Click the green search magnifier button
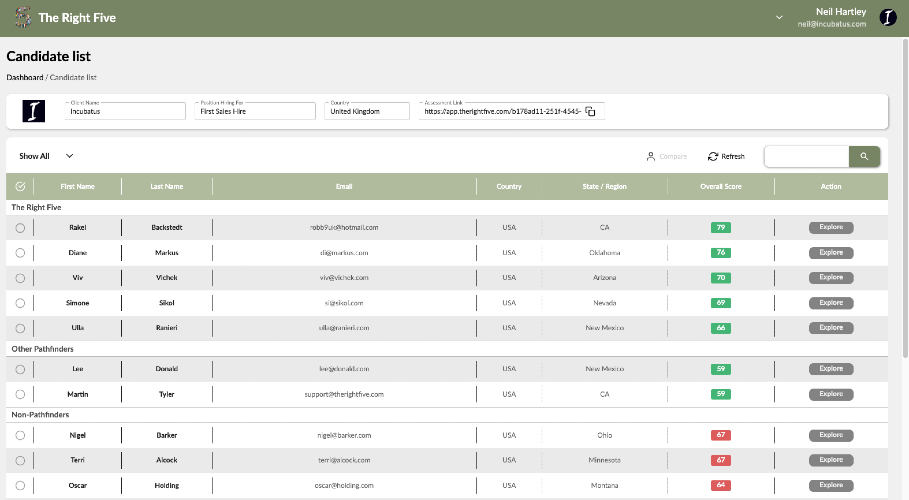 [x=864, y=156]
